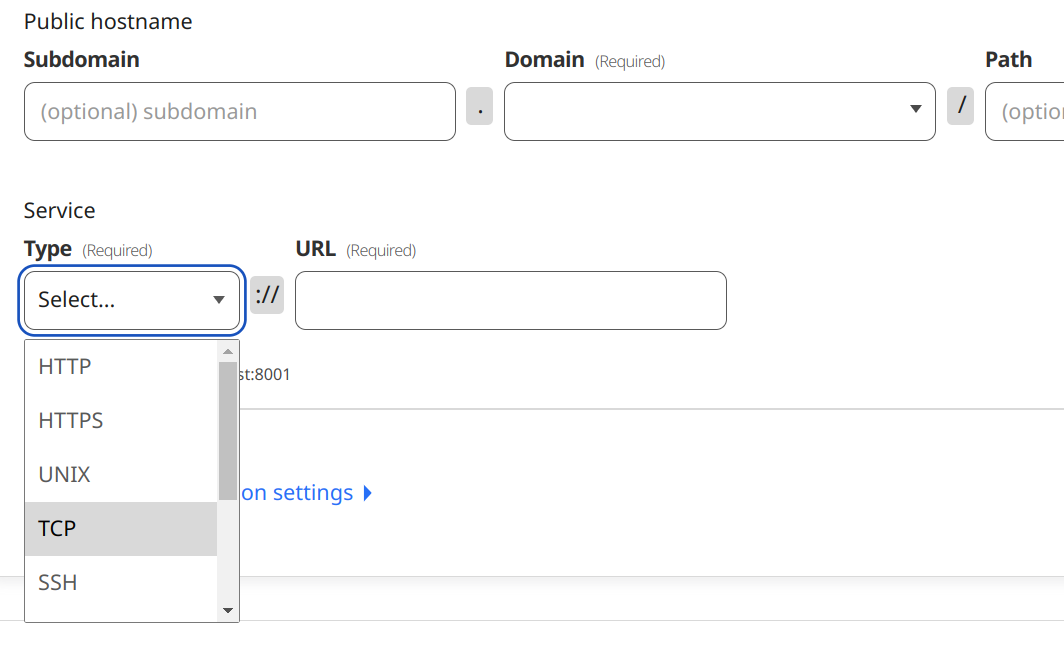1064x646 pixels.
Task: Click the slash separator before Path
Action: [x=960, y=106]
